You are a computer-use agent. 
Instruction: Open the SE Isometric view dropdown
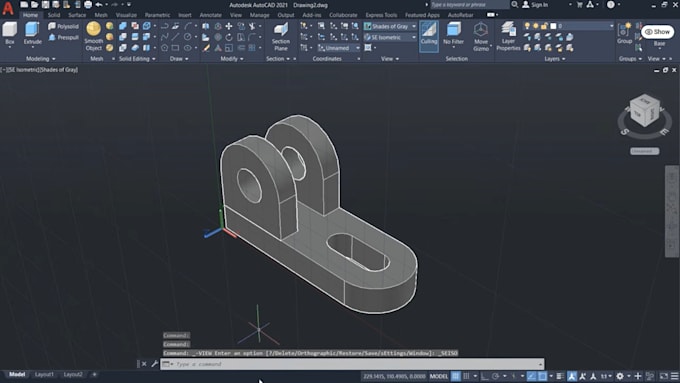click(x=390, y=37)
